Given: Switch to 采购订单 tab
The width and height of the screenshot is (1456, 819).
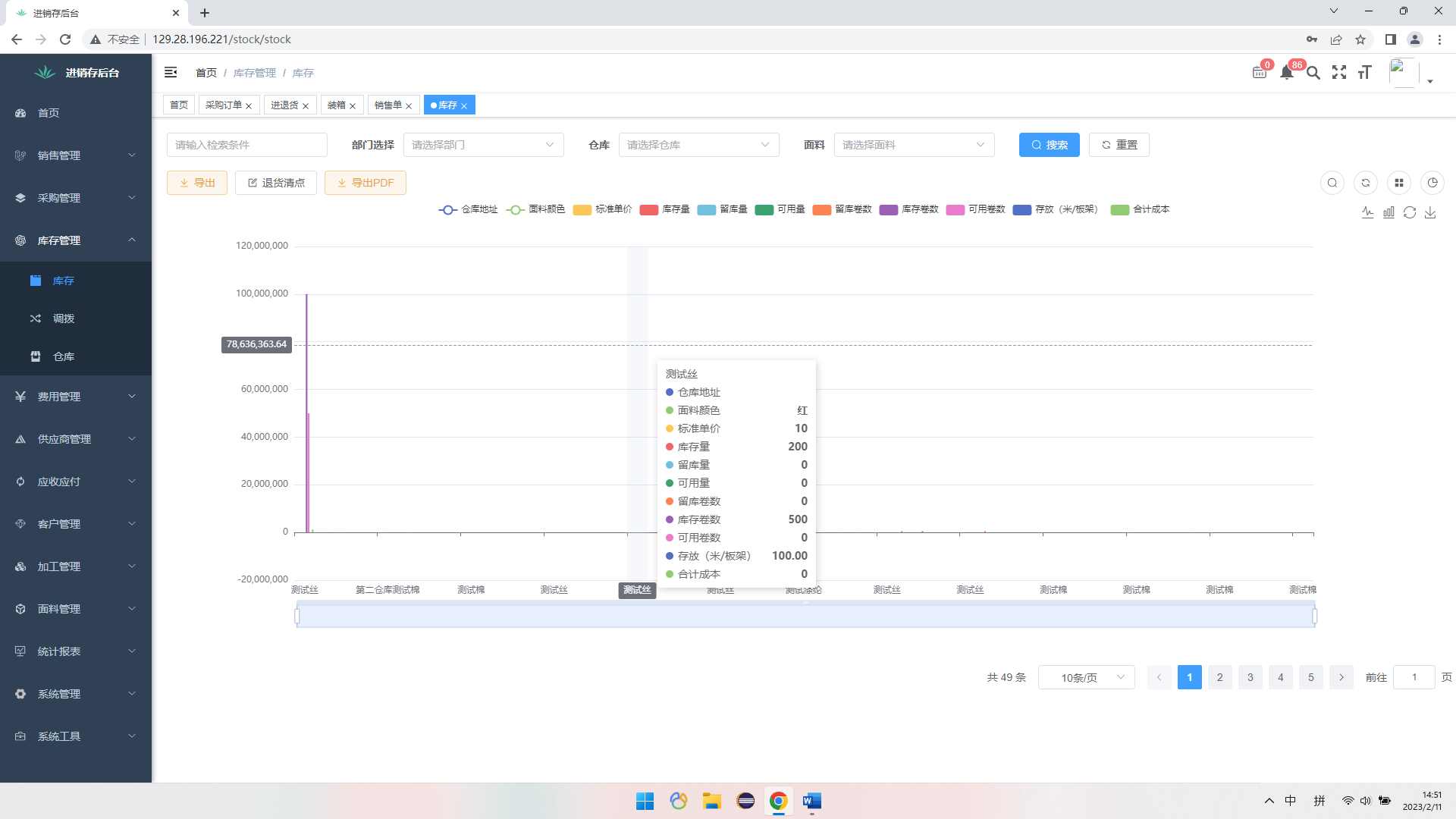Looking at the screenshot, I should pos(224,105).
